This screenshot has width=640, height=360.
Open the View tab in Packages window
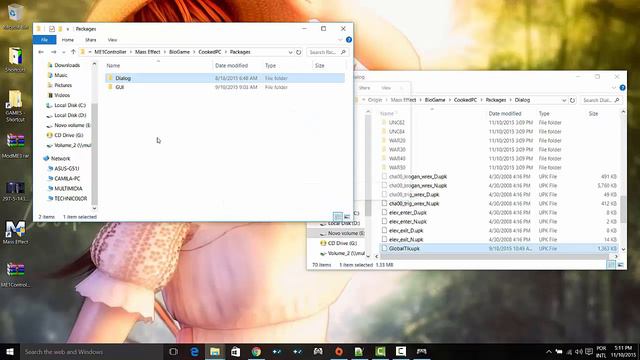pos(112,40)
